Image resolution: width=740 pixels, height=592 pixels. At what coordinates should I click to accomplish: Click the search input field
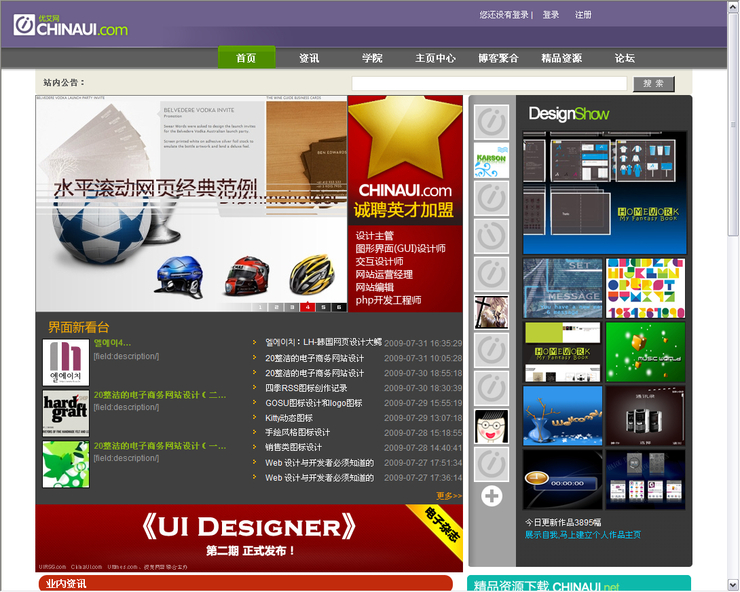point(489,84)
